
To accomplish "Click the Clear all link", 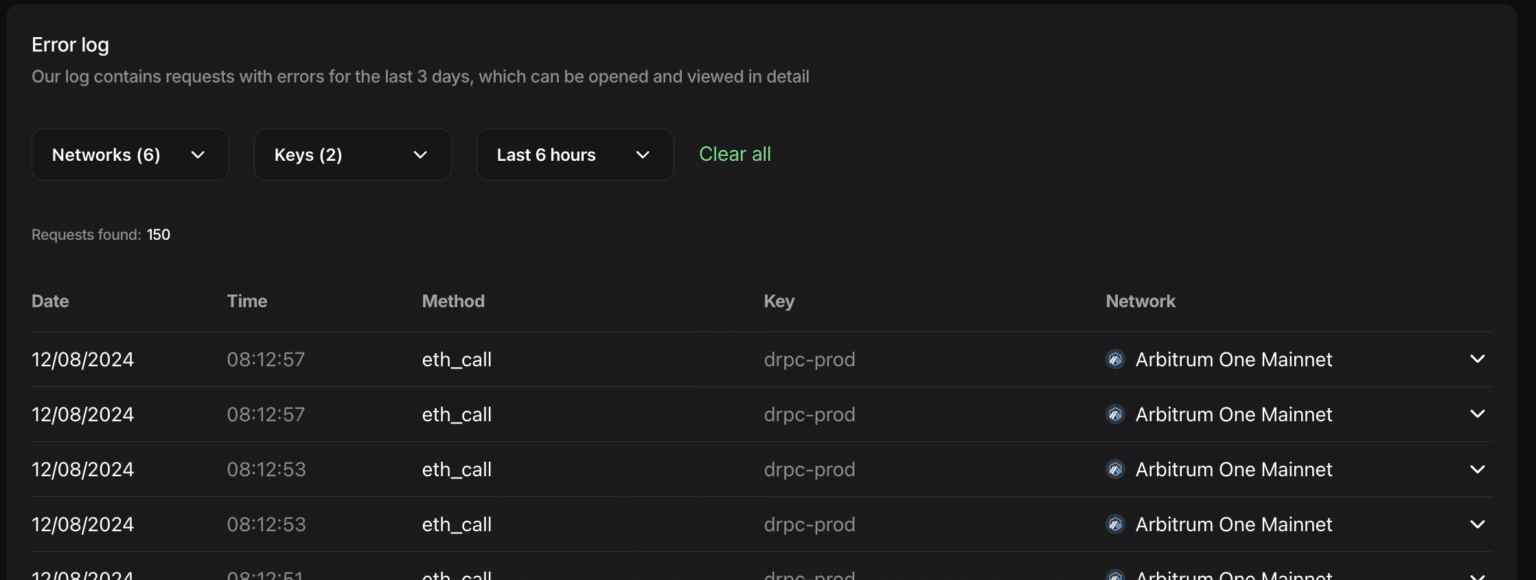I will 735,154.
